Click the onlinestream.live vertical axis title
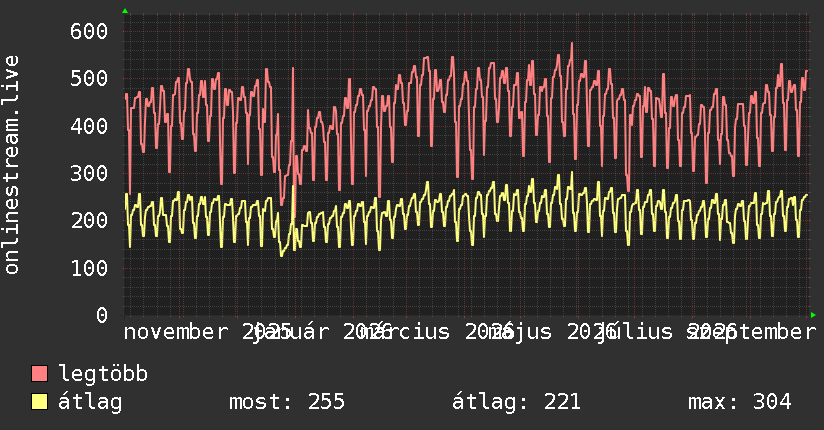The image size is (824, 430). [11, 165]
